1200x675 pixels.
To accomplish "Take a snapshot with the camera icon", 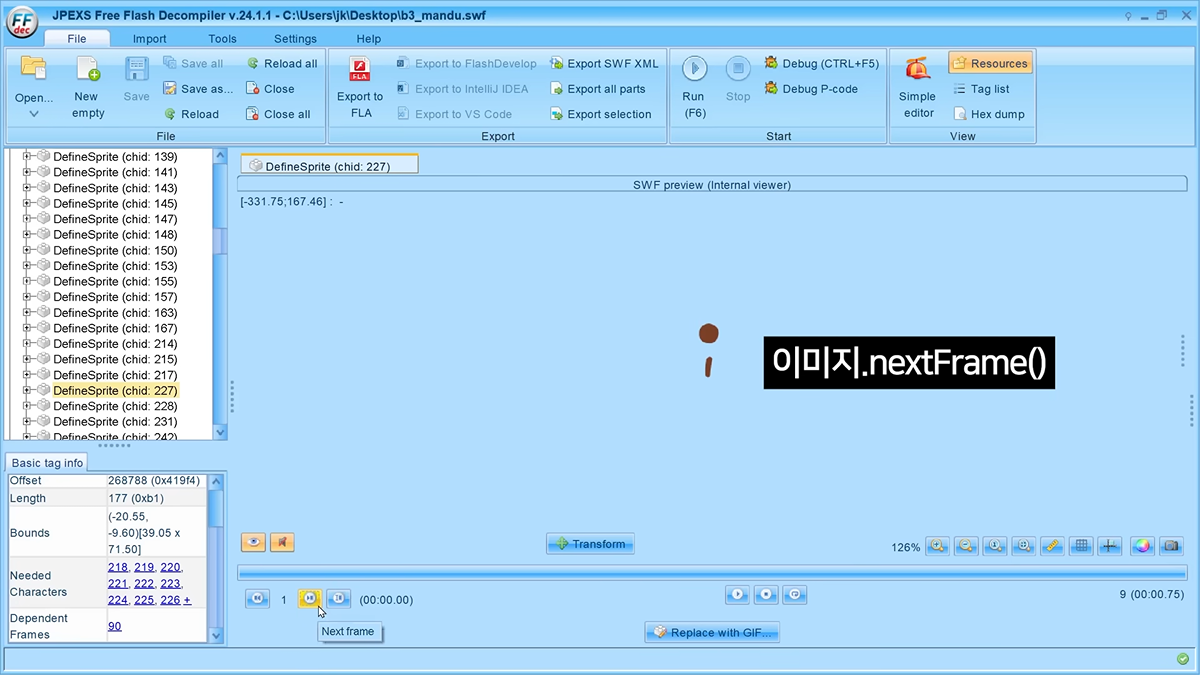I will point(1171,546).
